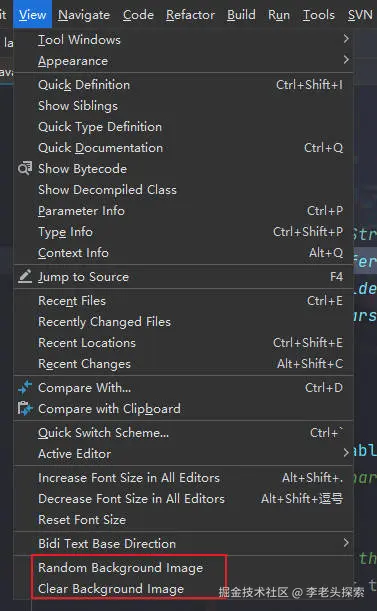The height and width of the screenshot is (611, 377).
Task: Click the Alt+Shift+逗号 shortcut text
Action: click(x=302, y=499)
